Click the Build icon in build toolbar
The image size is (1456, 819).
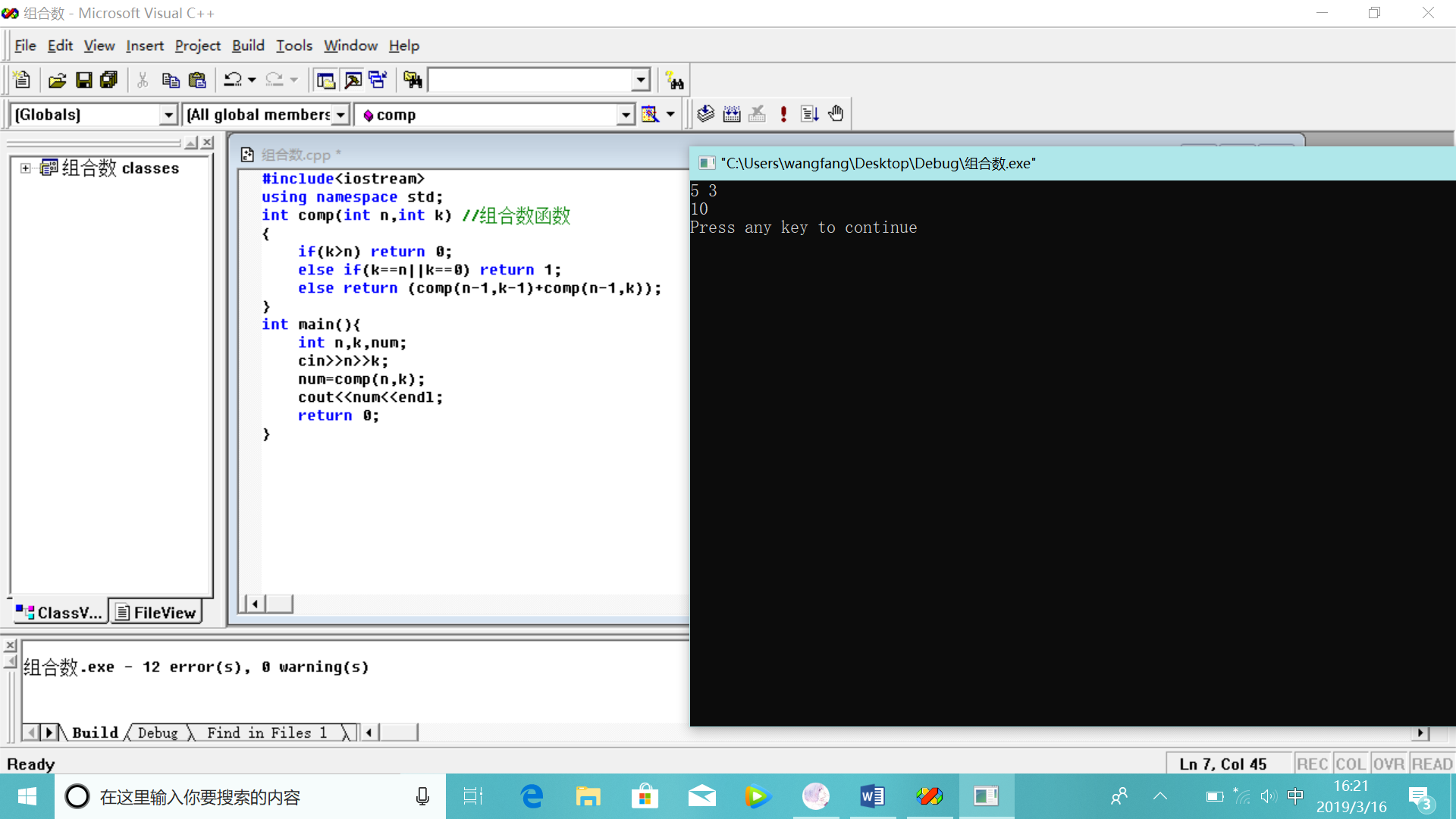(732, 114)
